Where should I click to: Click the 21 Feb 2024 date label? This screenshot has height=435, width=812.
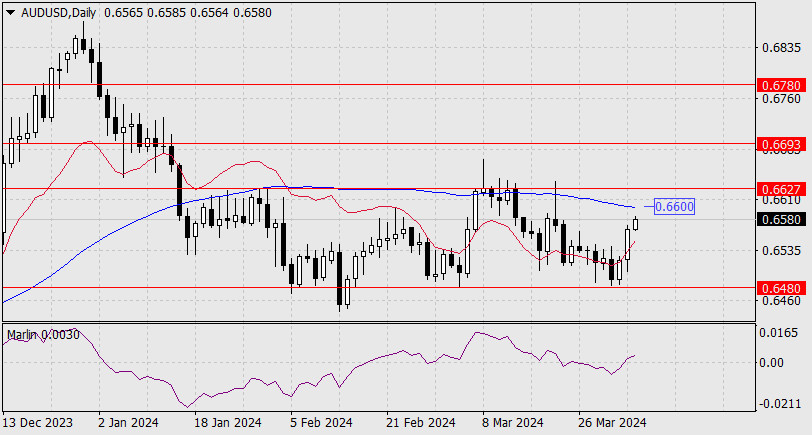click(x=421, y=423)
